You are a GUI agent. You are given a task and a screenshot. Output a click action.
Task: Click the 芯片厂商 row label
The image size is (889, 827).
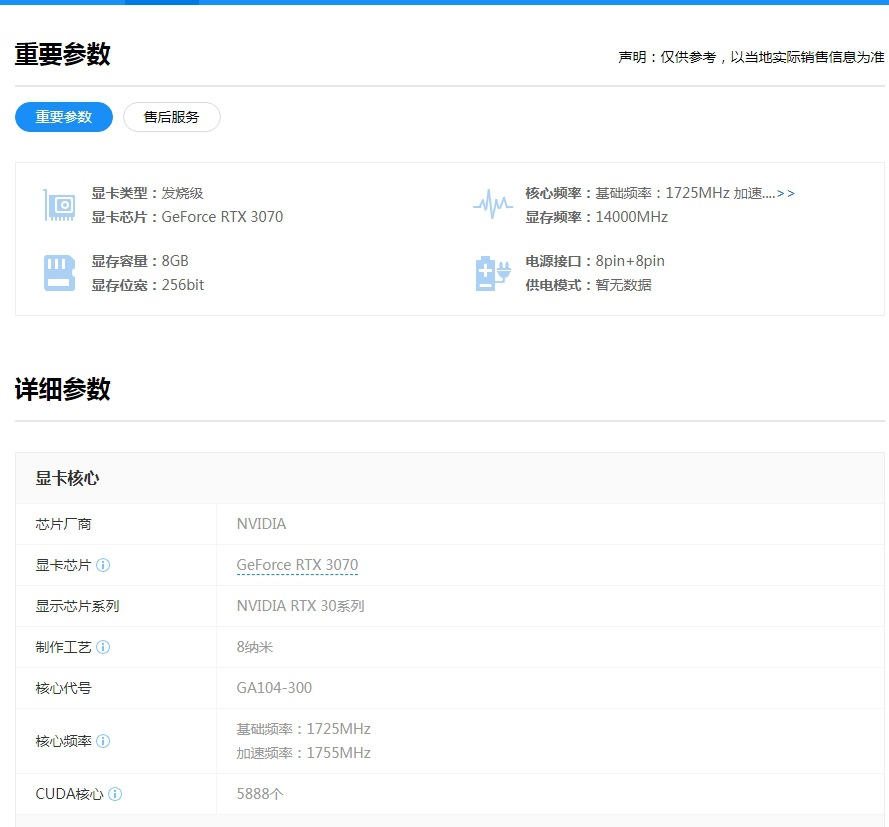63,524
